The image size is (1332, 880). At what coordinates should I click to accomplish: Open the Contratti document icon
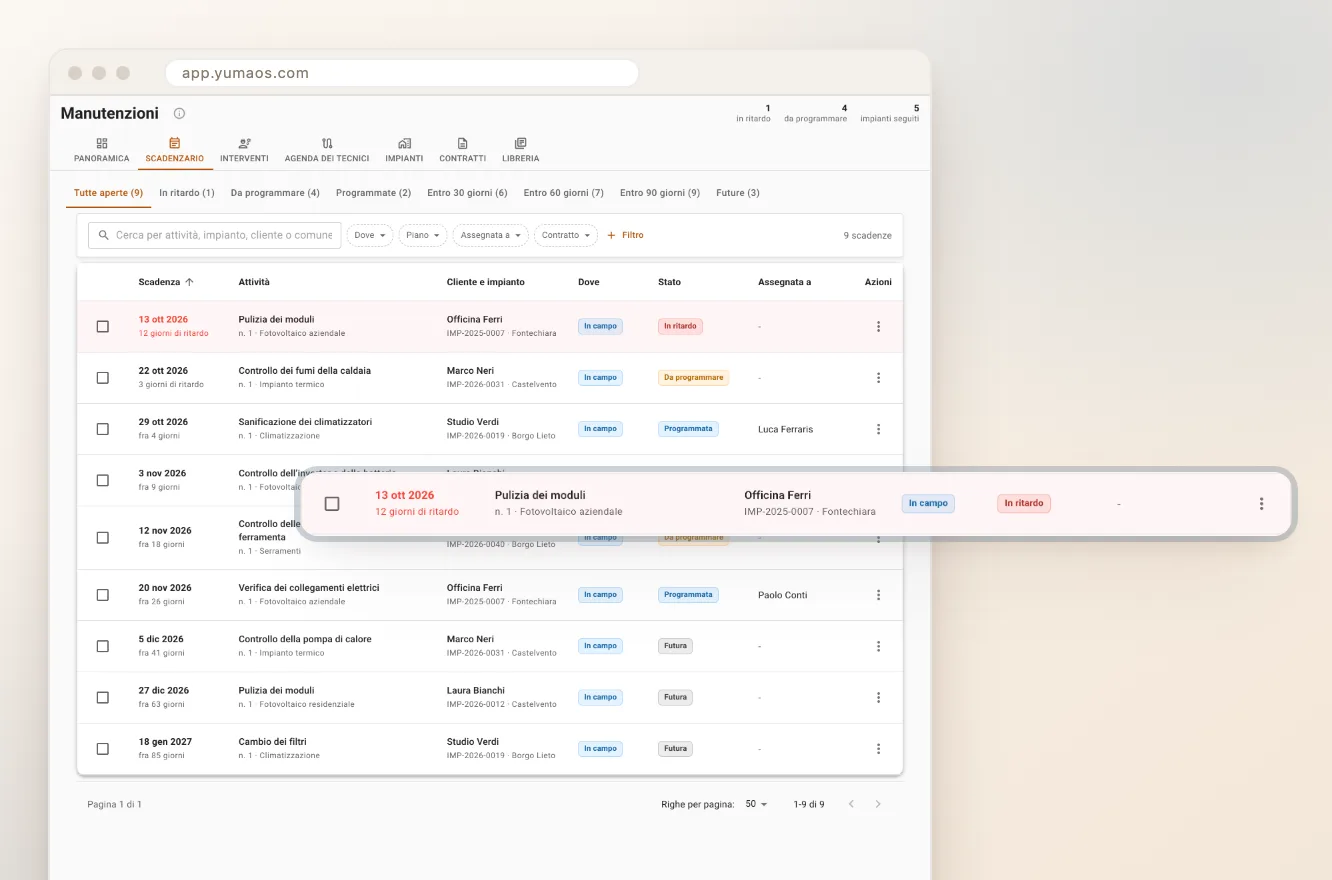(463, 143)
